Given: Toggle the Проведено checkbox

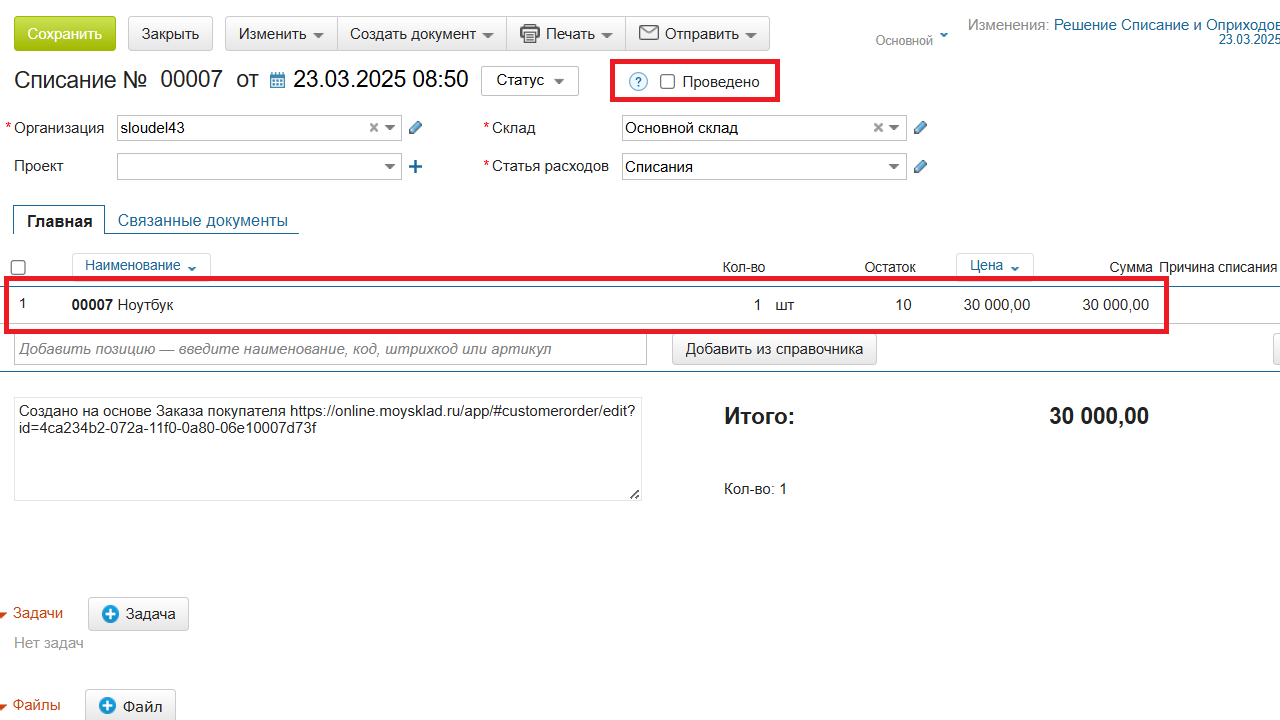Looking at the screenshot, I should click(x=668, y=82).
